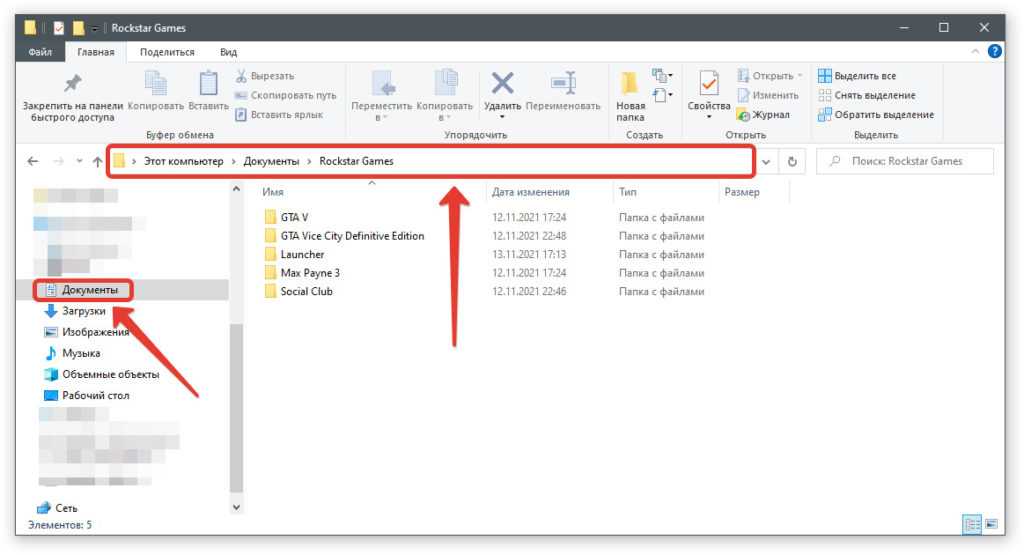Viewport: 1024px width, 555px height.
Task: Click Select all in the ribbon
Action: (857, 76)
